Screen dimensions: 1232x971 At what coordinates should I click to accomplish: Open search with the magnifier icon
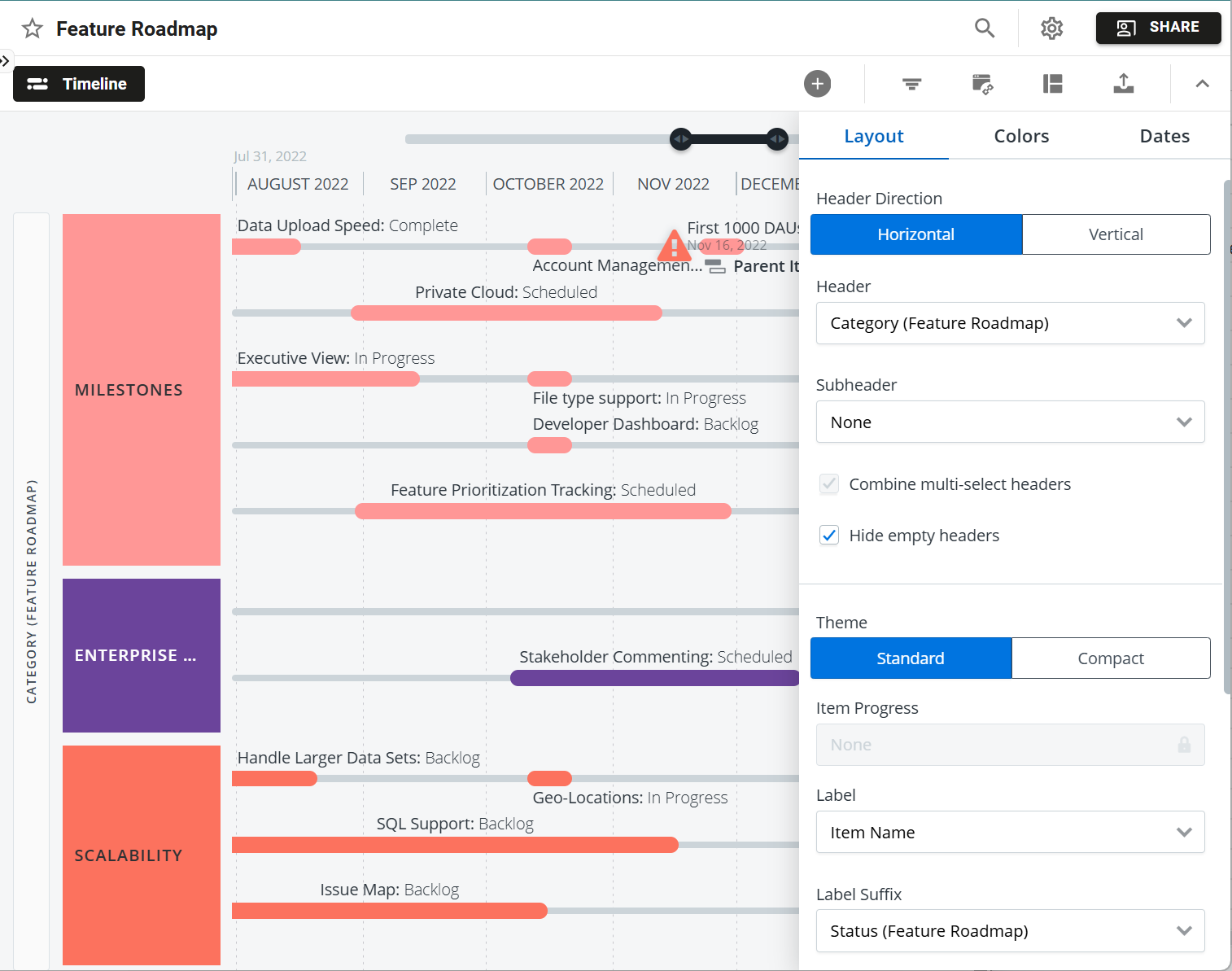click(984, 28)
